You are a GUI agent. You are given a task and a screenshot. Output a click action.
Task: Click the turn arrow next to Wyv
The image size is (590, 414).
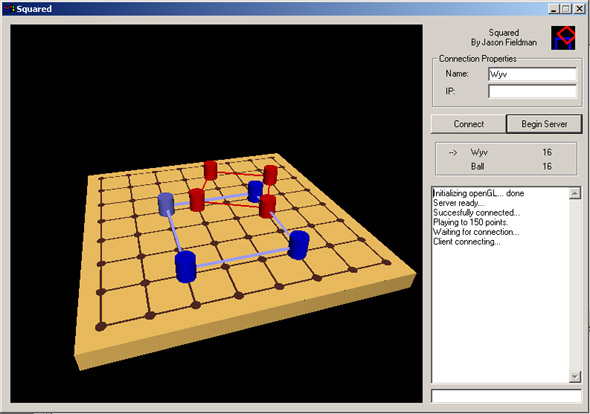[453, 152]
